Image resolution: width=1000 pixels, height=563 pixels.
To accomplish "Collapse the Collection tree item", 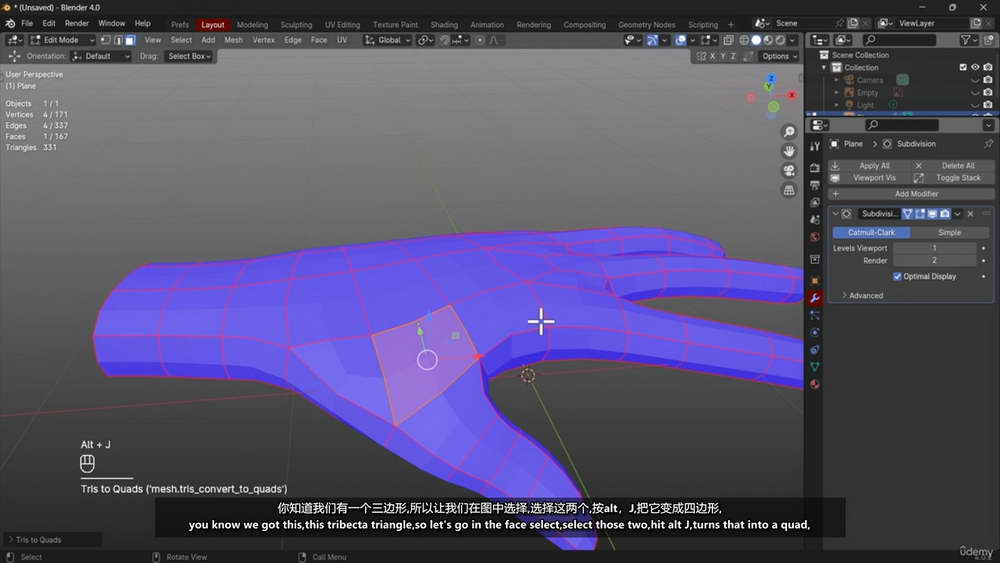I will (x=823, y=68).
